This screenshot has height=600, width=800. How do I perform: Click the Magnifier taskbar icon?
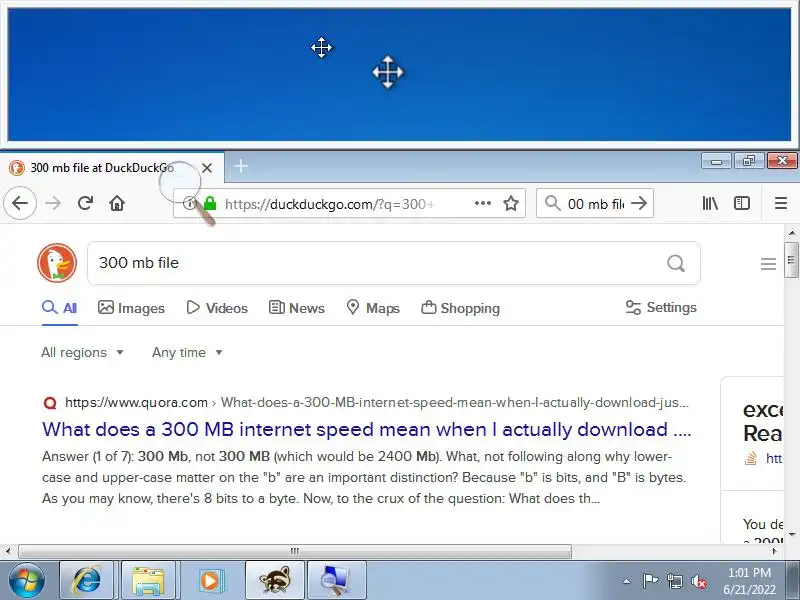pos(337,580)
